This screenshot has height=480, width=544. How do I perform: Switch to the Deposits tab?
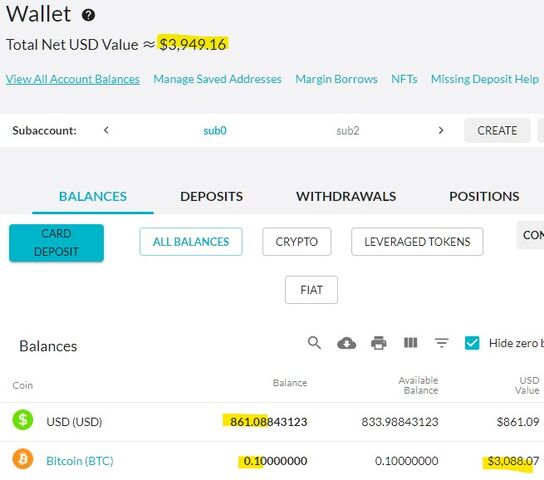tap(211, 197)
